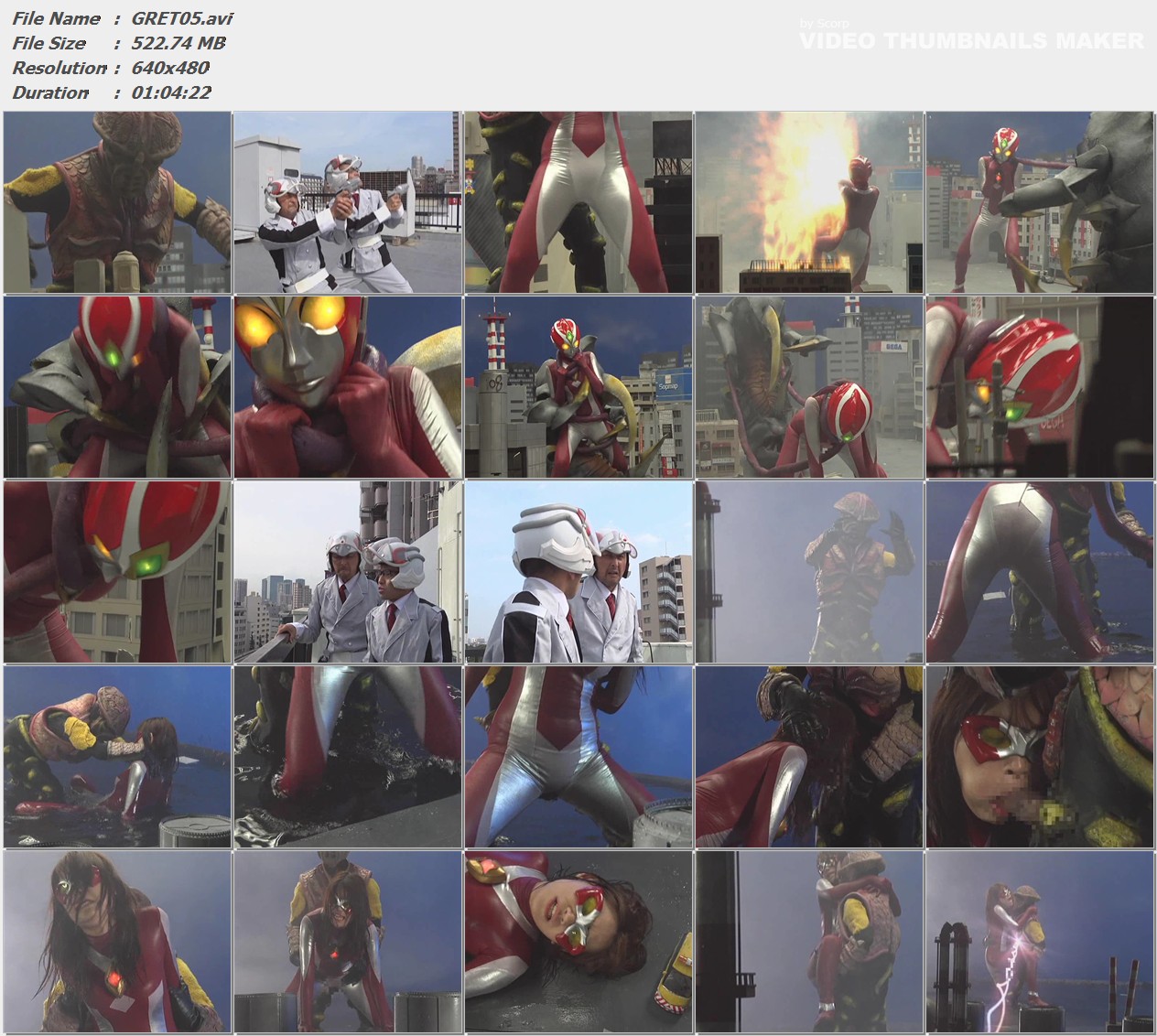Select the thumbnail of monster standing behind masked woman
The image size is (1157, 1036).
pos(348,941)
